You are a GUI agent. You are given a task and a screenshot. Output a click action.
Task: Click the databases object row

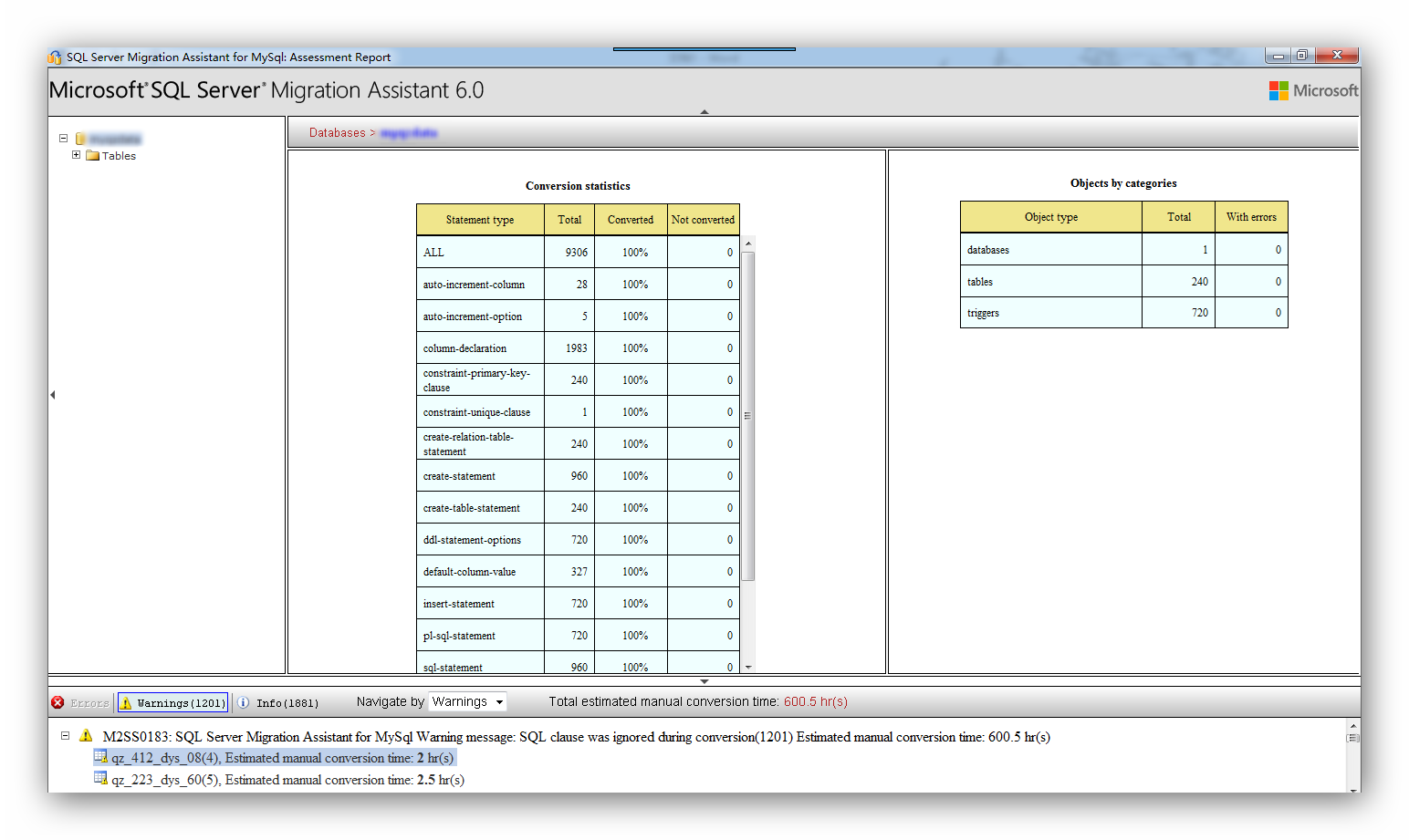pyautogui.click(x=1124, y=250)
